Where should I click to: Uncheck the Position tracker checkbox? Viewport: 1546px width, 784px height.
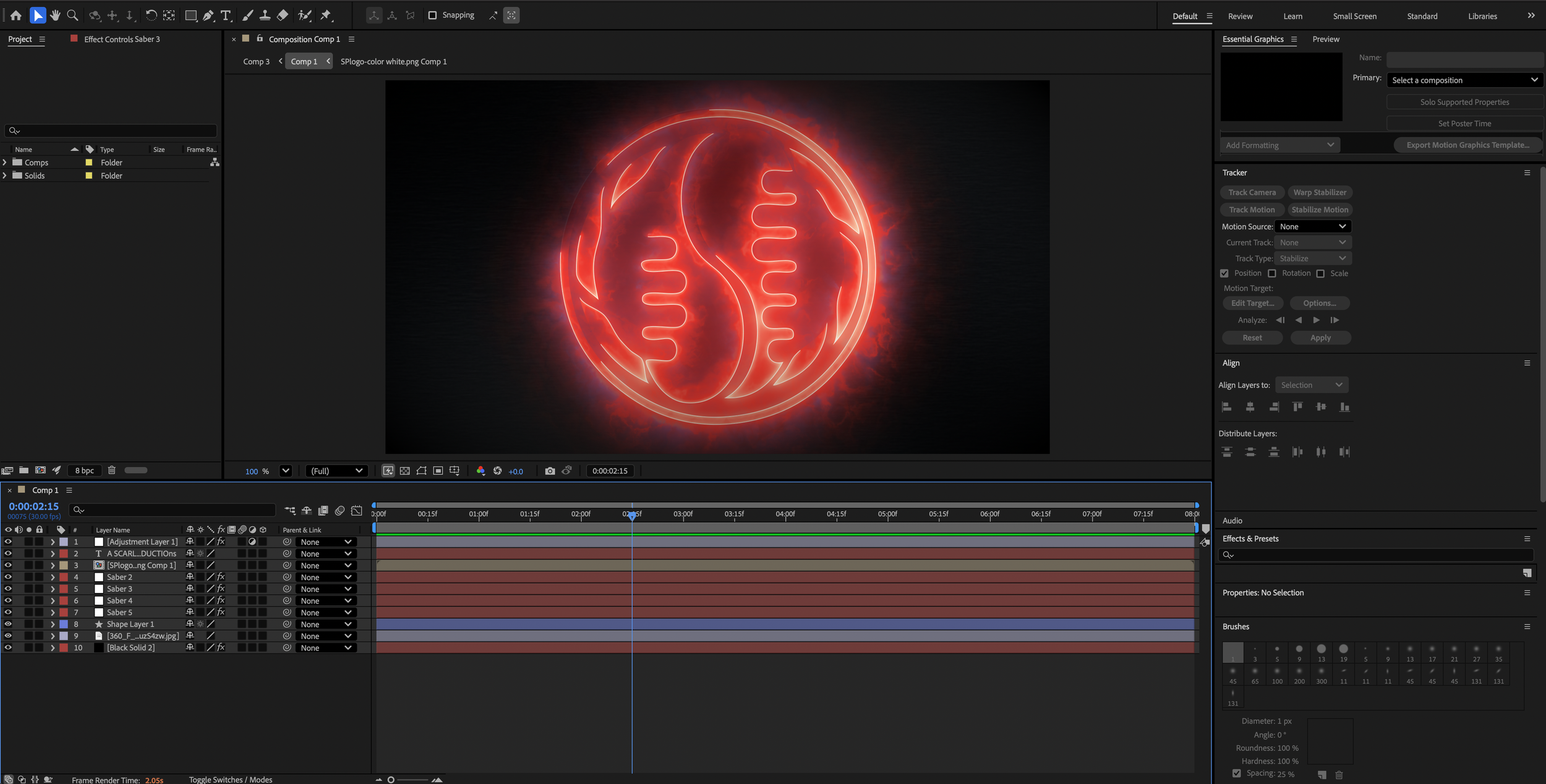click(x=1224, y=273)
